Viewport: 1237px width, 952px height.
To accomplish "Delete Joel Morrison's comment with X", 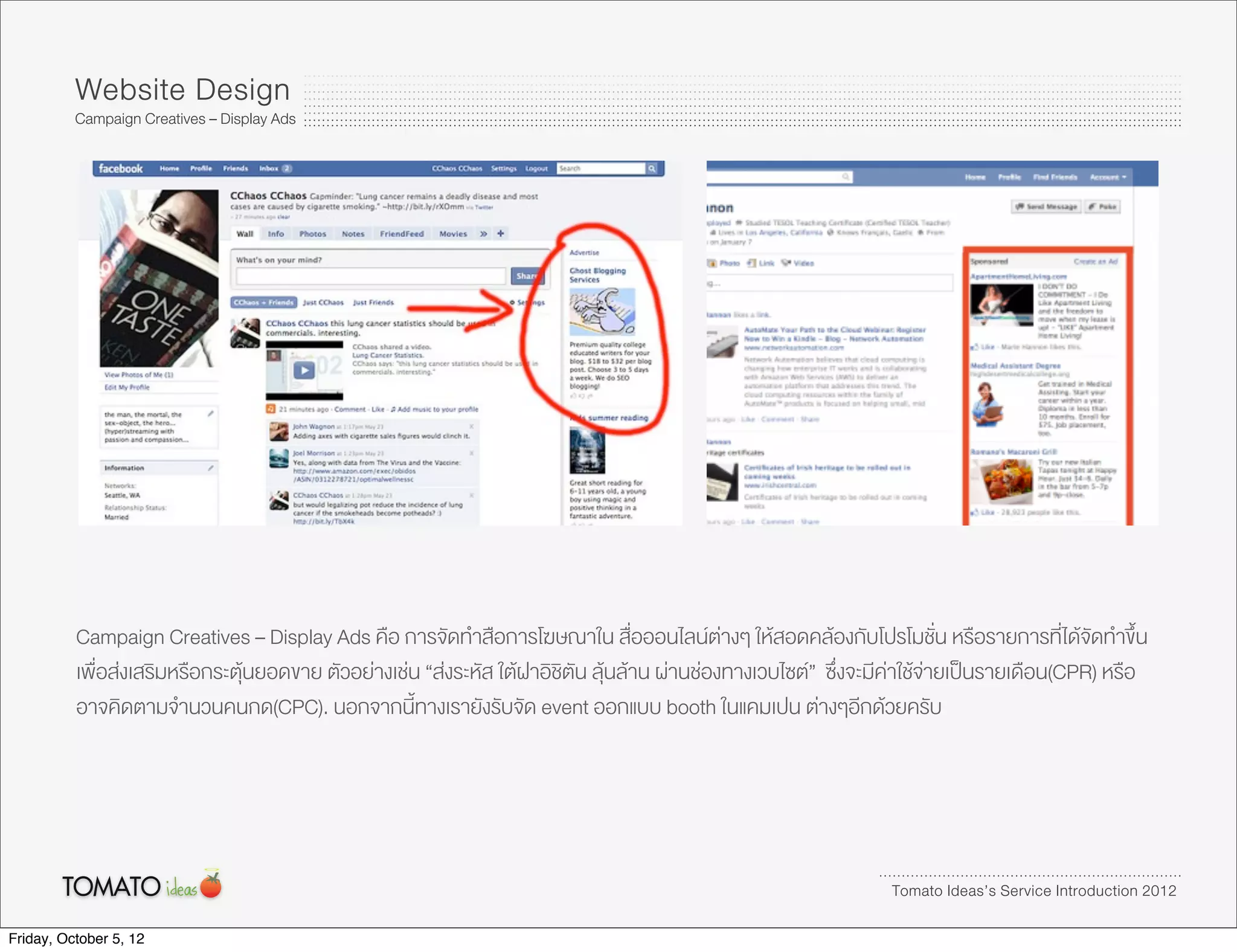I will tap(471, 453).
